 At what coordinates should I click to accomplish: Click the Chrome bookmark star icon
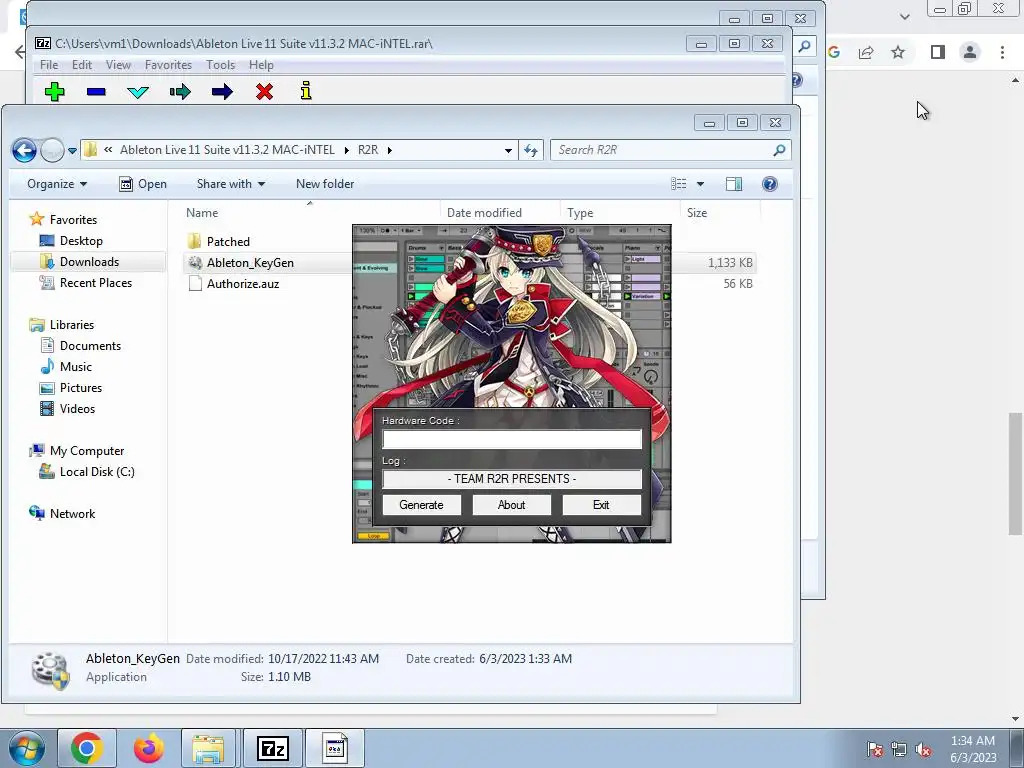pos(898,52)
